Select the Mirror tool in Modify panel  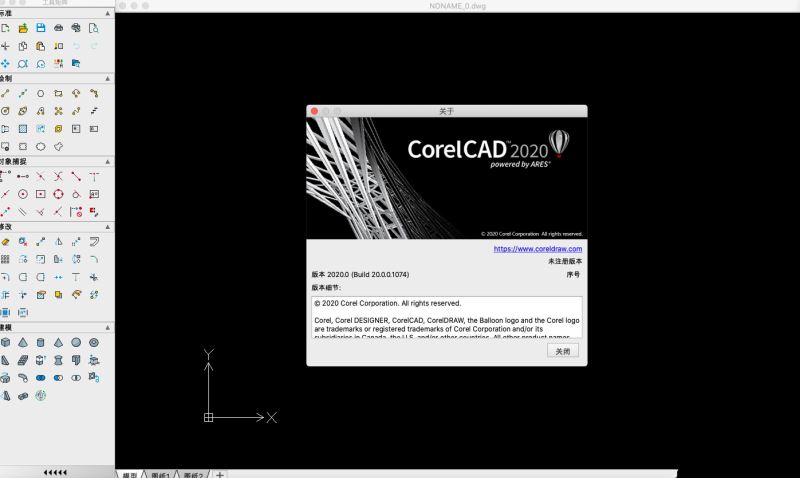59,242
